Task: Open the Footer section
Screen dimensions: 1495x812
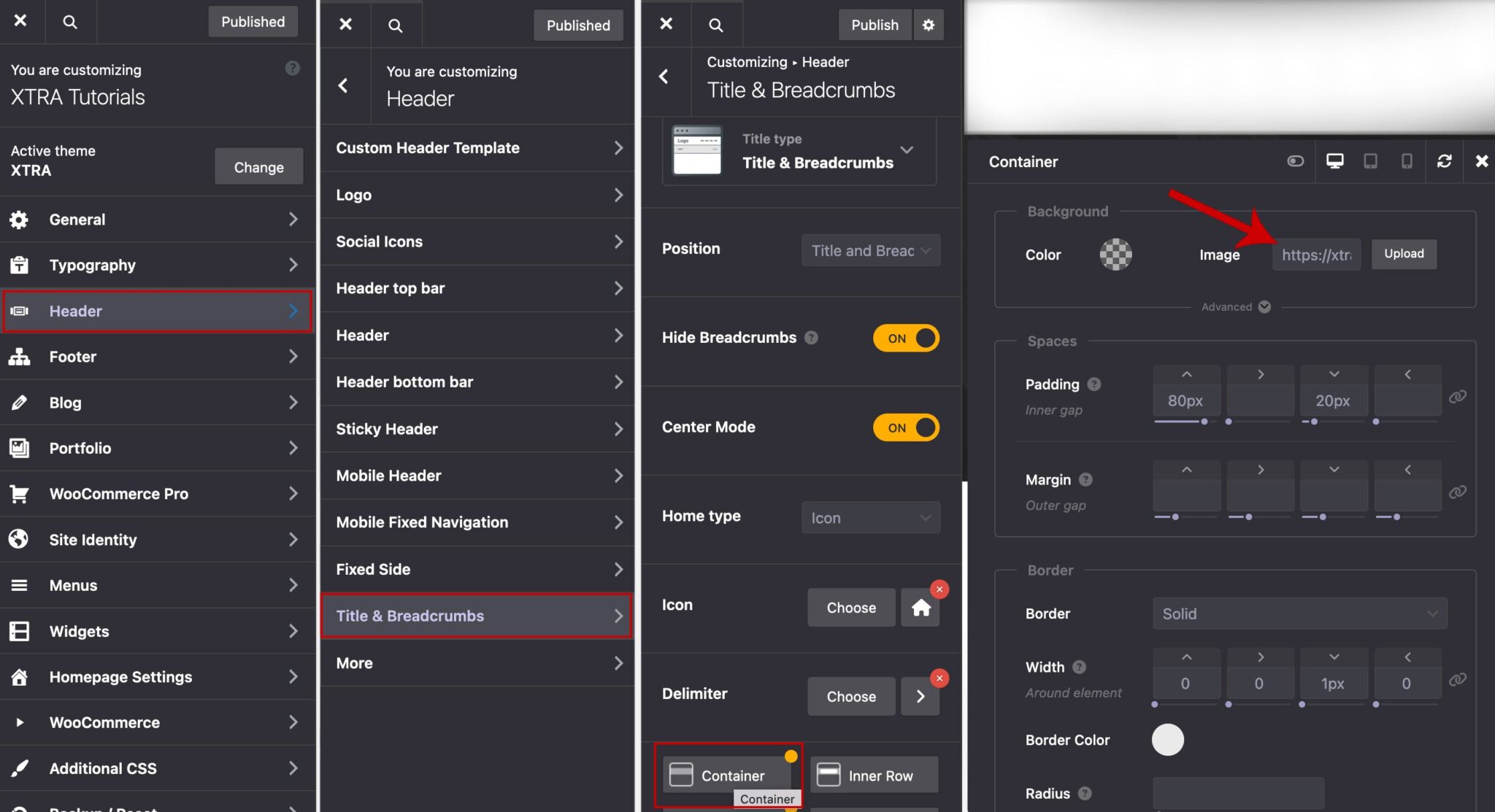Action: pos(72,357)
